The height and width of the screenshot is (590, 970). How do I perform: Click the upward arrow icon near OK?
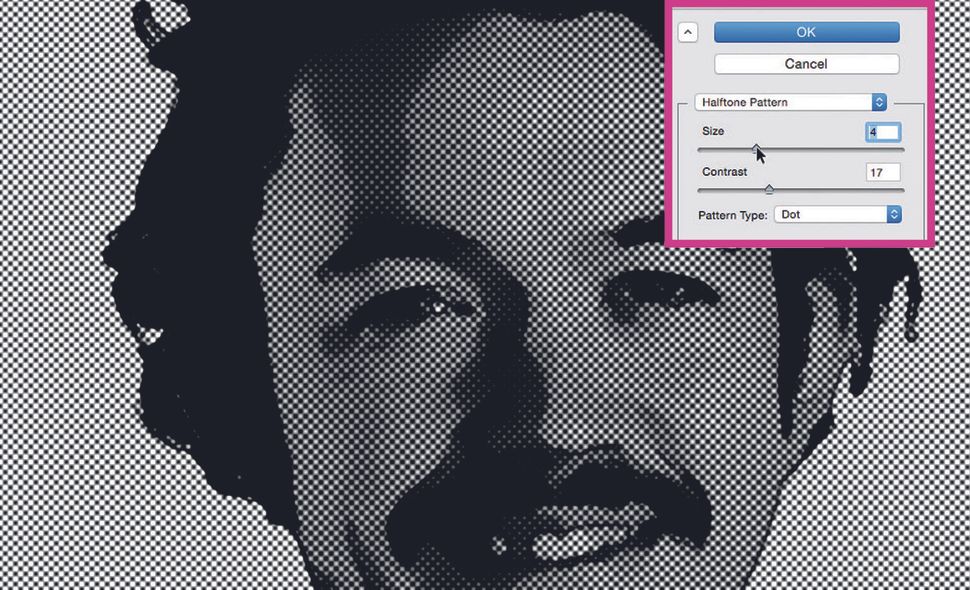click(688, 32)
